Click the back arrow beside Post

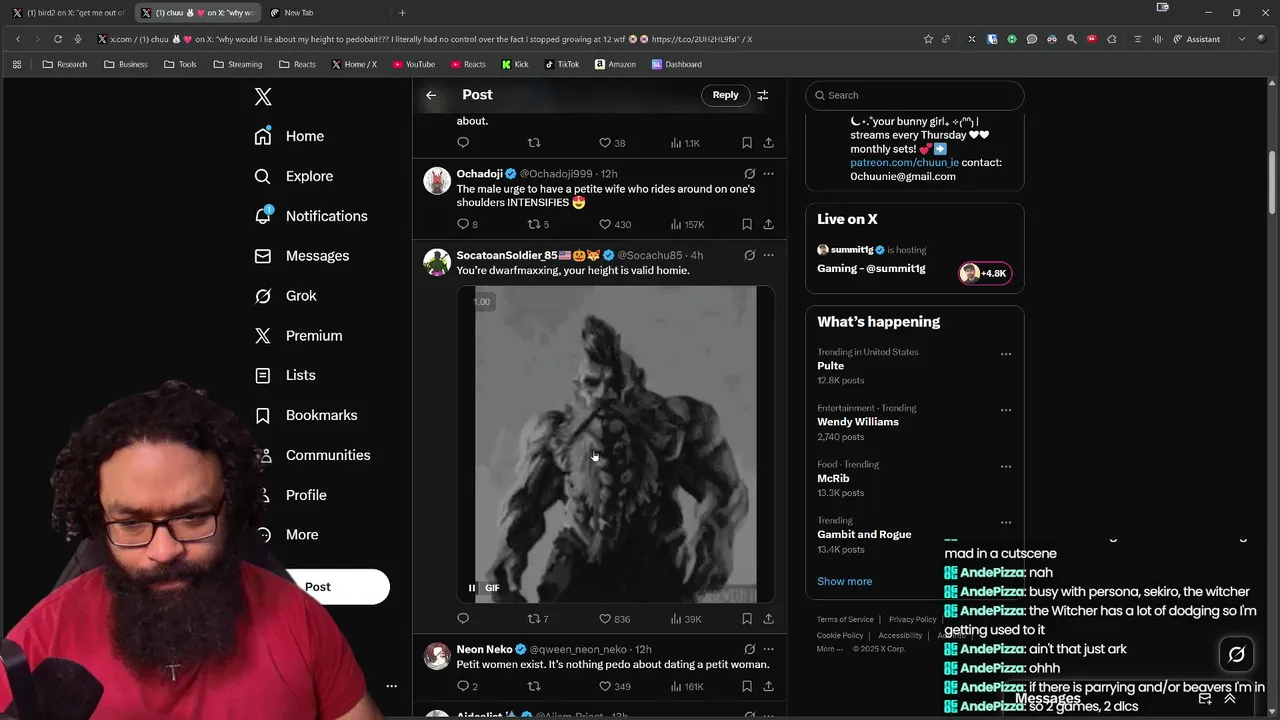[x=431, y=95]
